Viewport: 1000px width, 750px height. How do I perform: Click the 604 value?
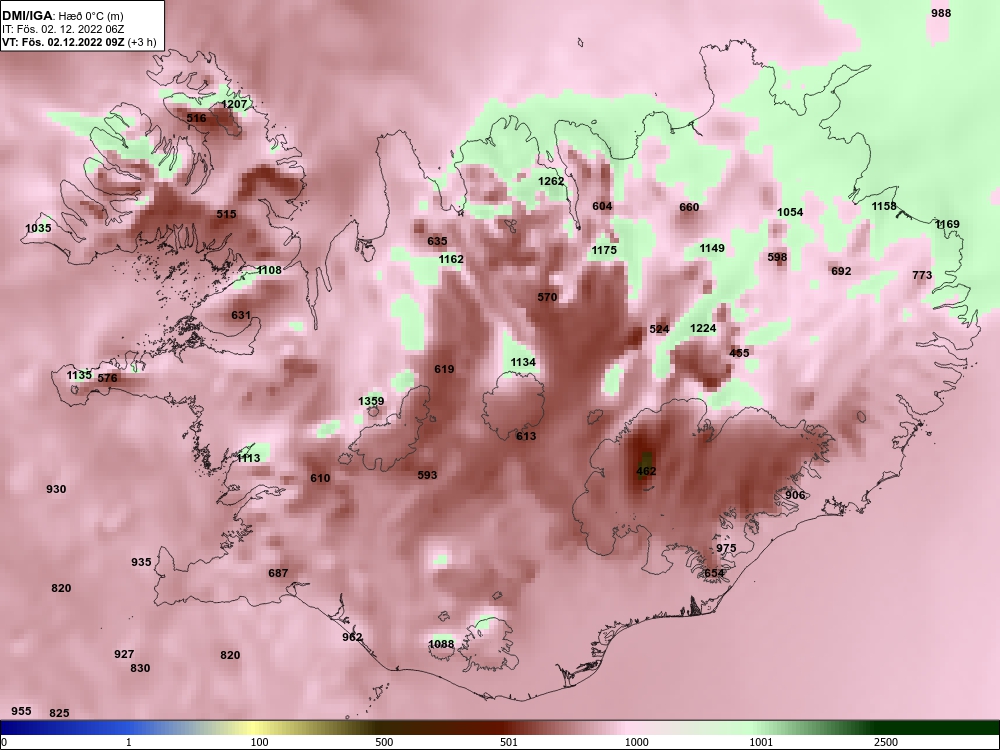click(602, 206)
